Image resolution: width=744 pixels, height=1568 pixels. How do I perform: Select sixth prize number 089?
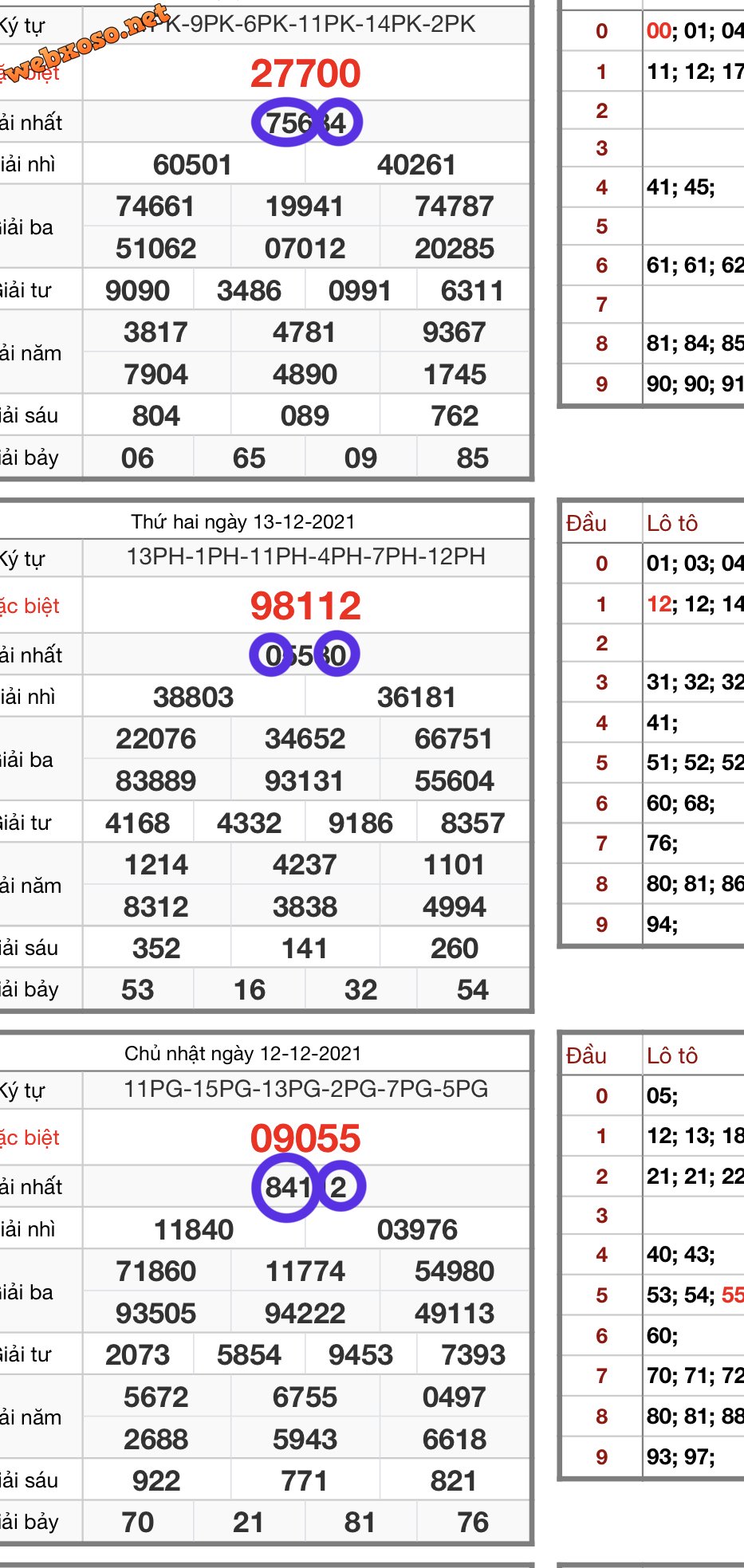pos(305,416)
